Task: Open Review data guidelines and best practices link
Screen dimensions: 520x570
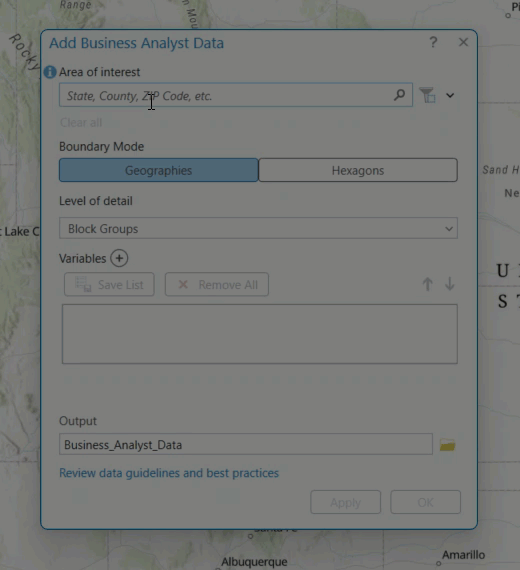Action: 169,473
